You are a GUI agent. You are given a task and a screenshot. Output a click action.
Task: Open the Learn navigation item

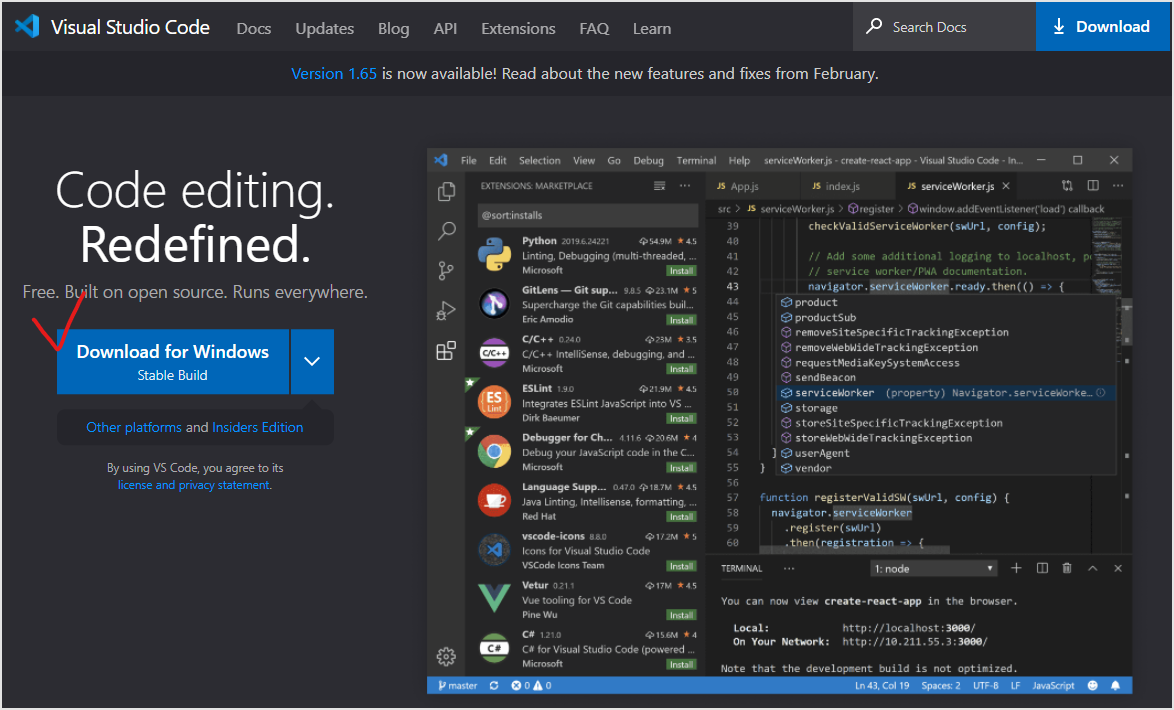coord(651,28)
